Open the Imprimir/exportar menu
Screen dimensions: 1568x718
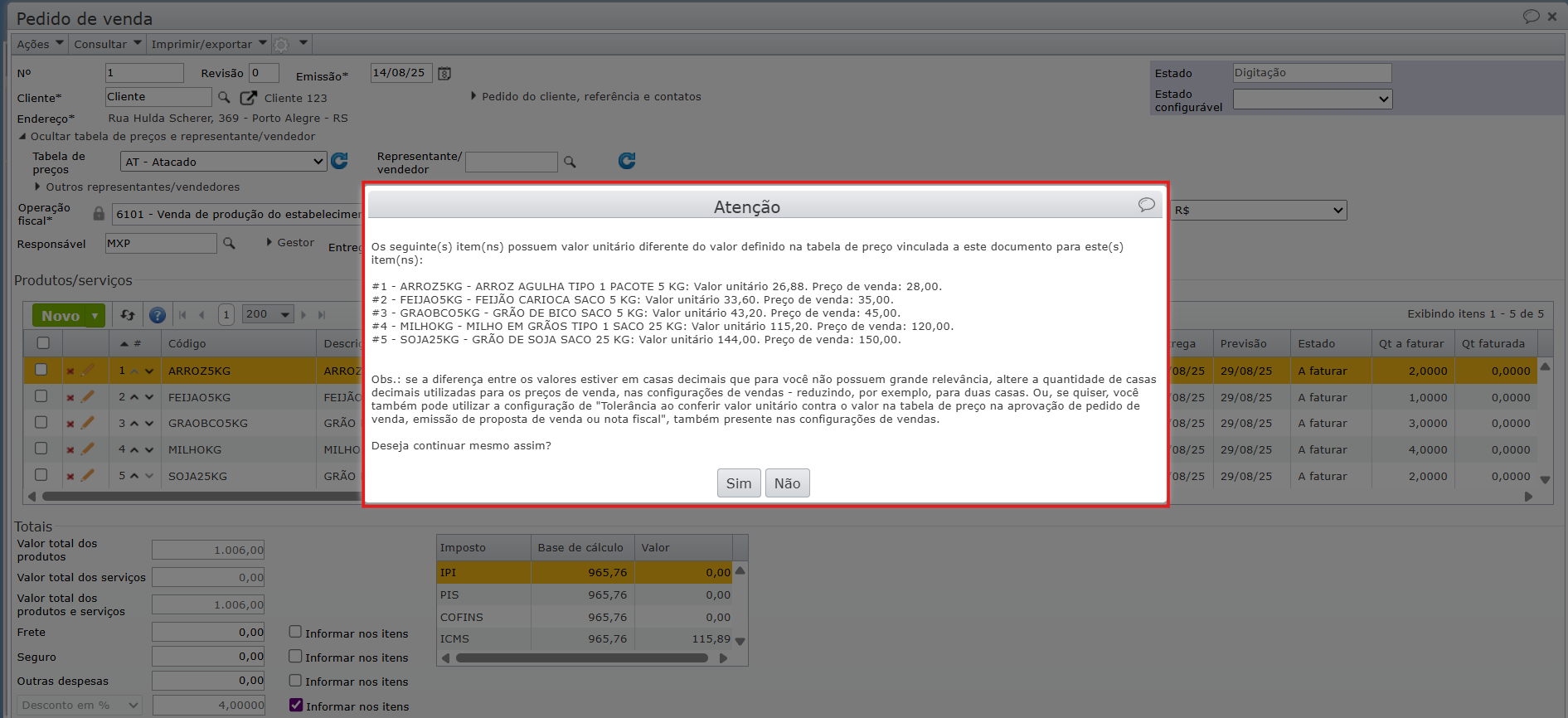209,44
